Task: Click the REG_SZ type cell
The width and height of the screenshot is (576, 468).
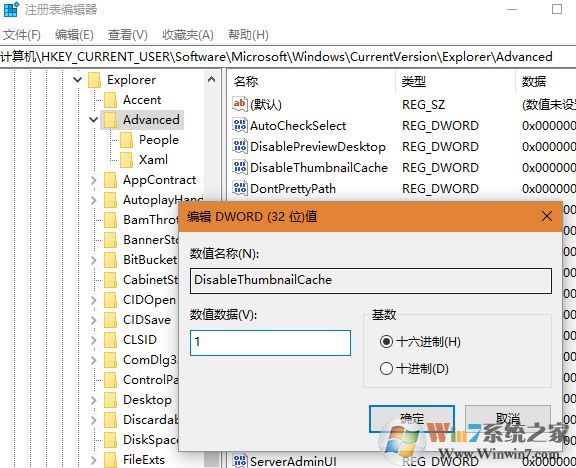Action: (424, 105)
